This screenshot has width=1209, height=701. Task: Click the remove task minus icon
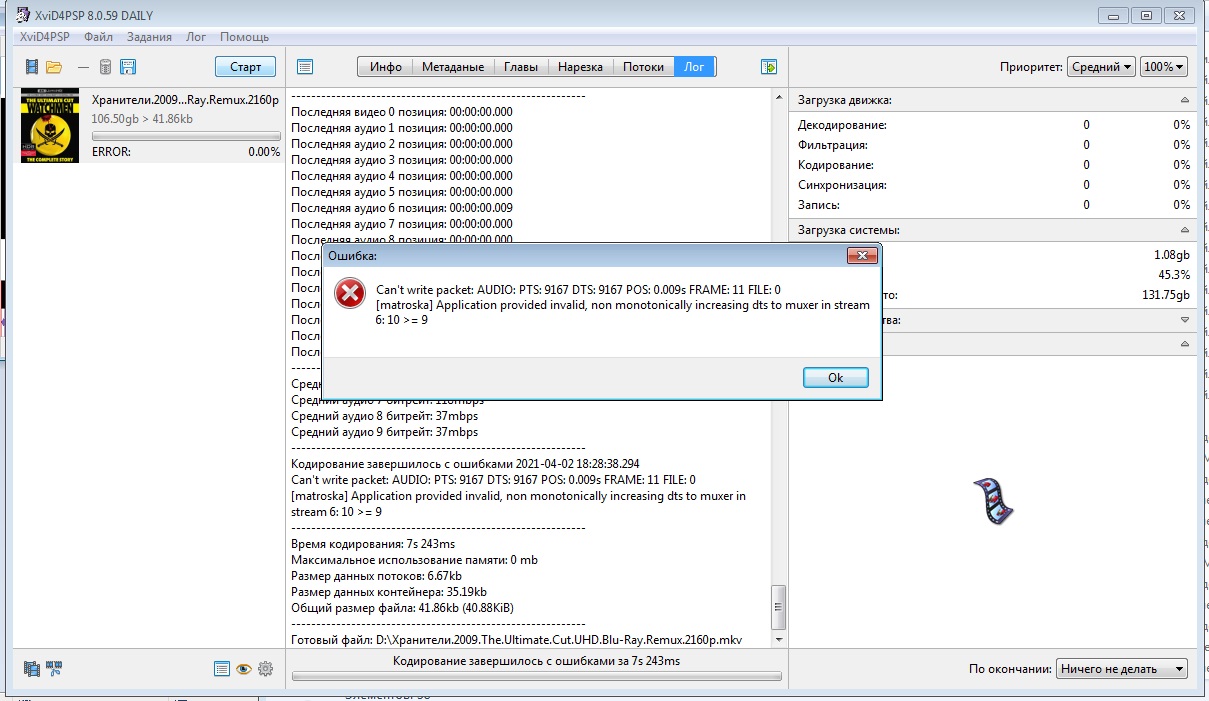(x=83, y=67)
